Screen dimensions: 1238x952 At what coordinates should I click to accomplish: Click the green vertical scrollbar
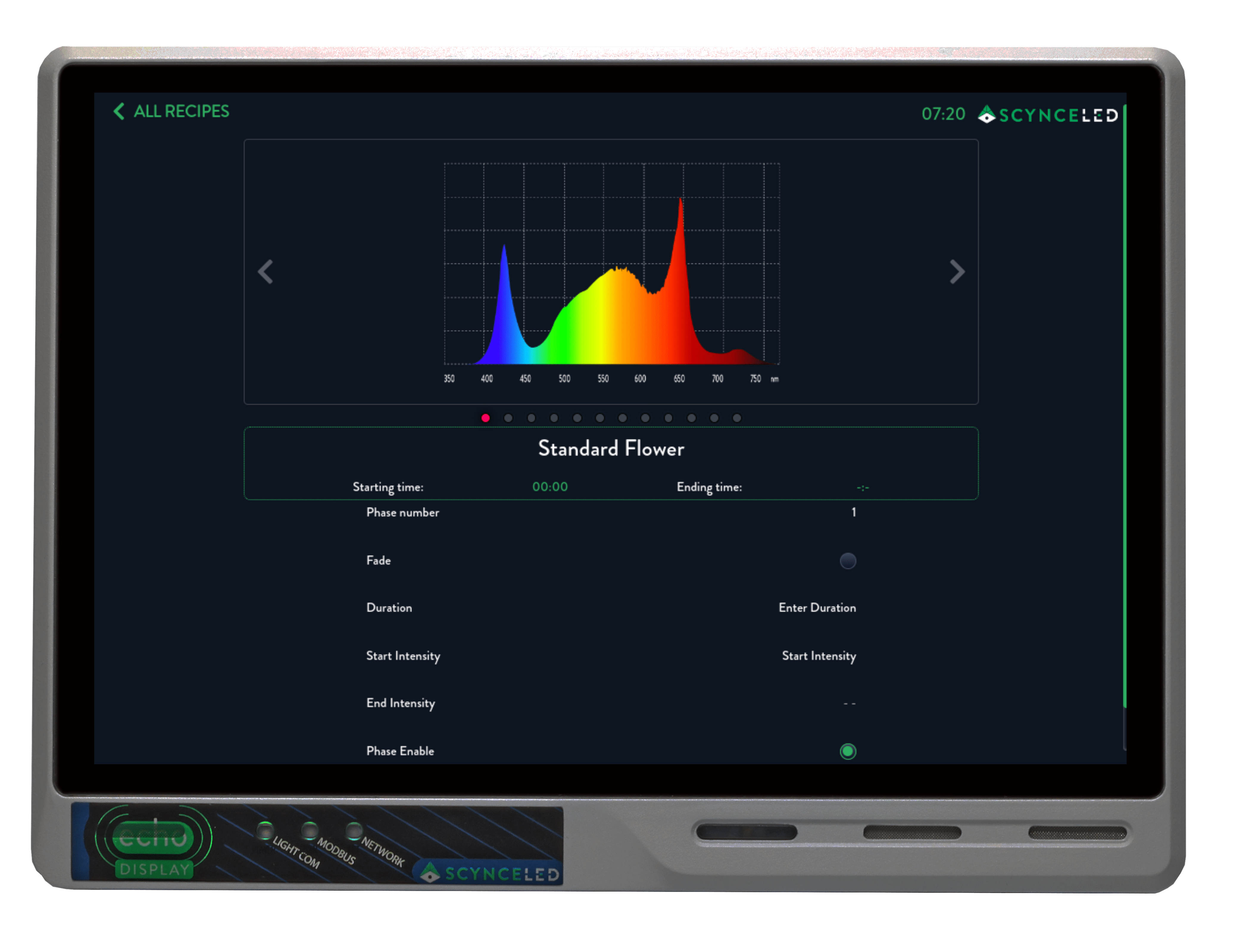pyautogui.click(x=1124, y=406)
